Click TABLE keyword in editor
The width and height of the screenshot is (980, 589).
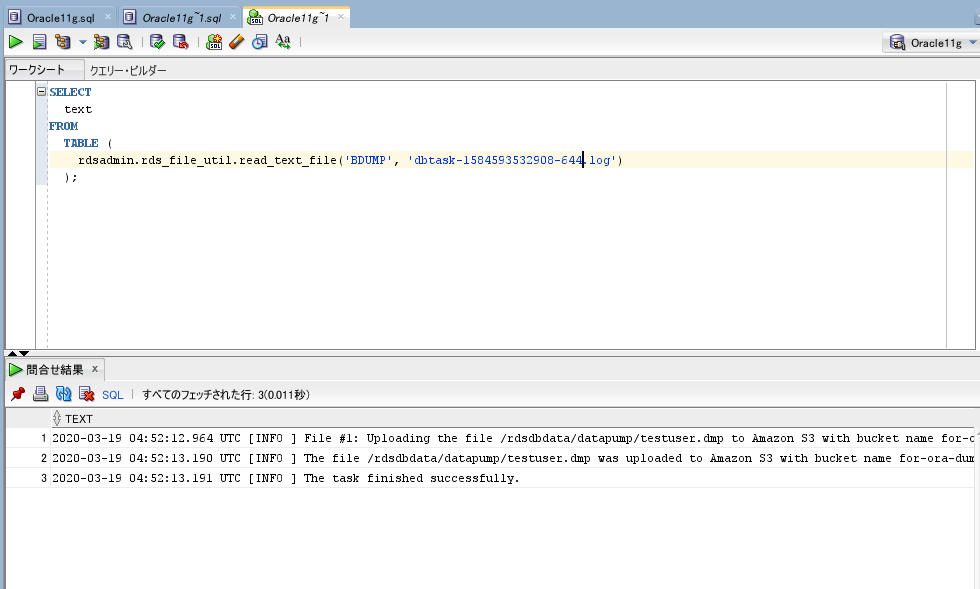81,143
